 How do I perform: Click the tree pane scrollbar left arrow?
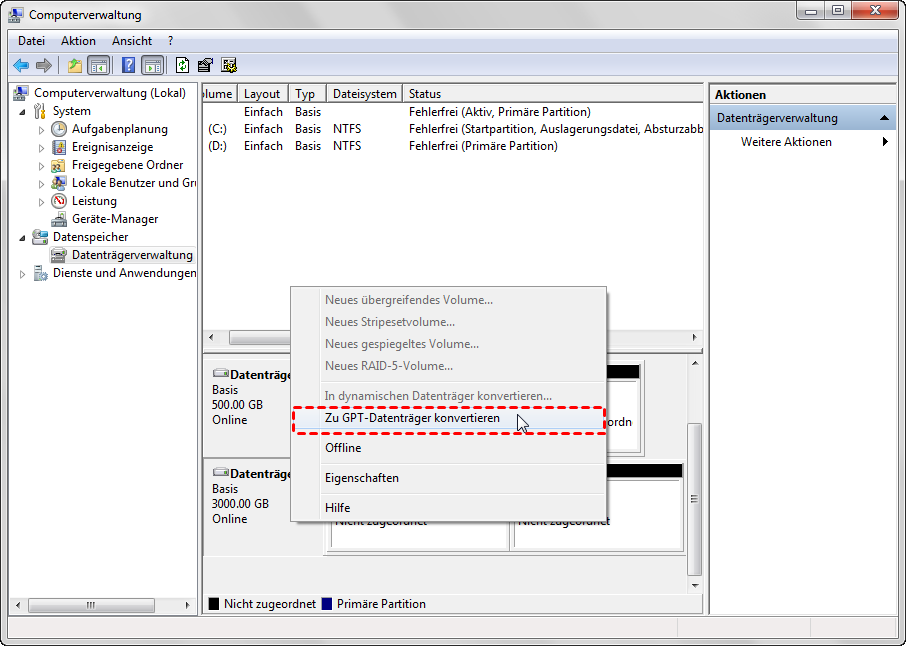18,606
